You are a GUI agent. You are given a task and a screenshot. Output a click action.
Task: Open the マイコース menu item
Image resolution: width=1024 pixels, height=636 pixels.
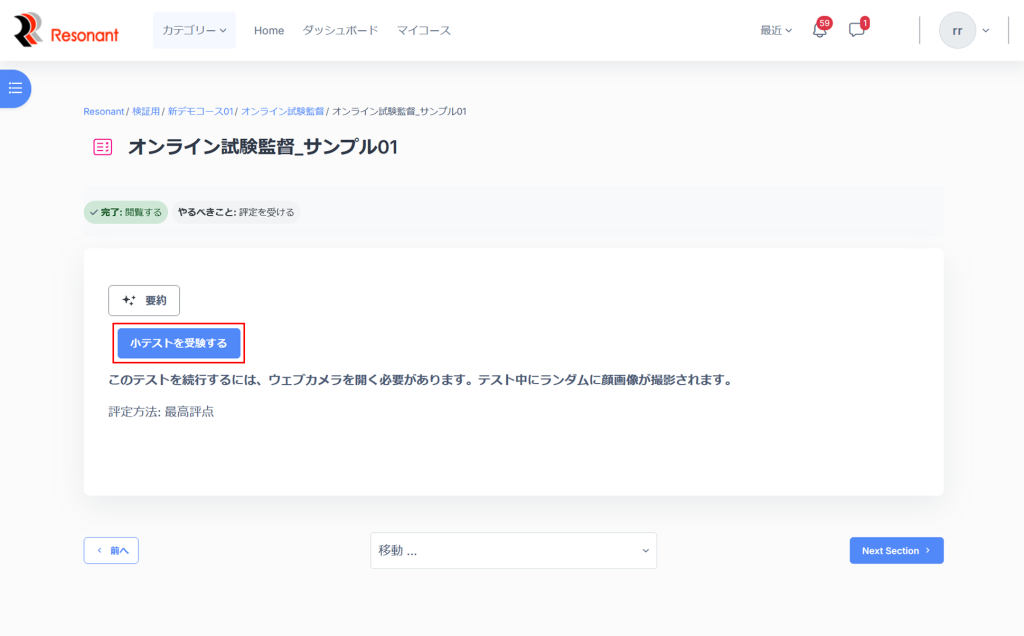(x=424, y=30)
